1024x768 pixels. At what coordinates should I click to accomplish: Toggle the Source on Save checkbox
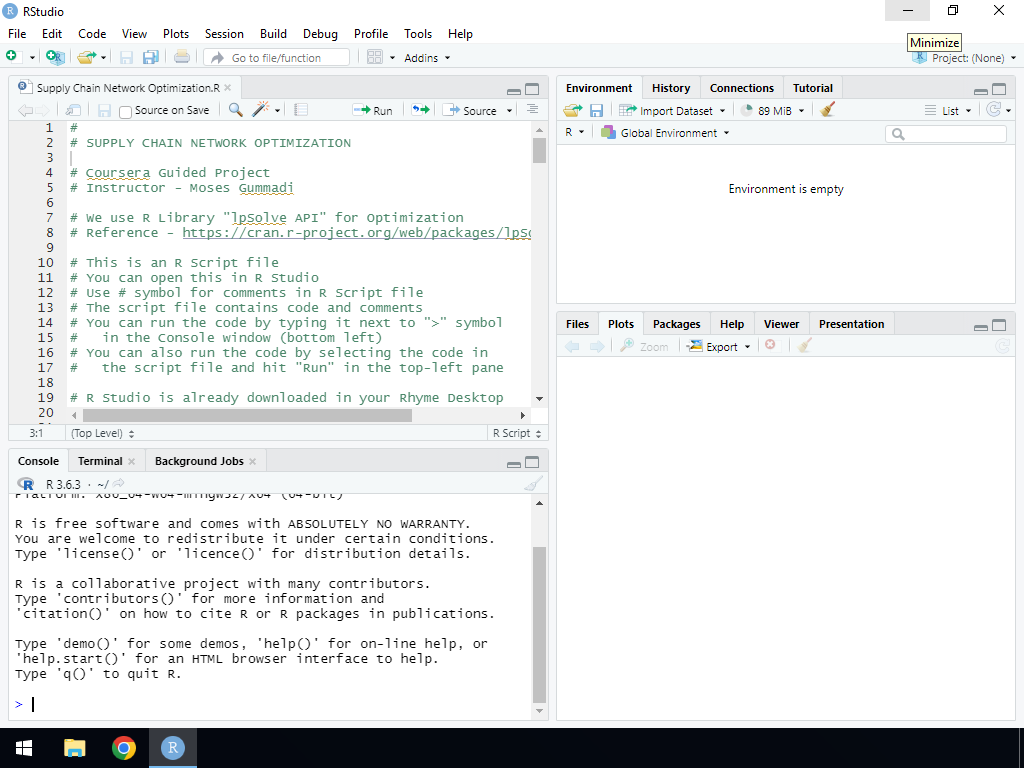pos(126,111)
